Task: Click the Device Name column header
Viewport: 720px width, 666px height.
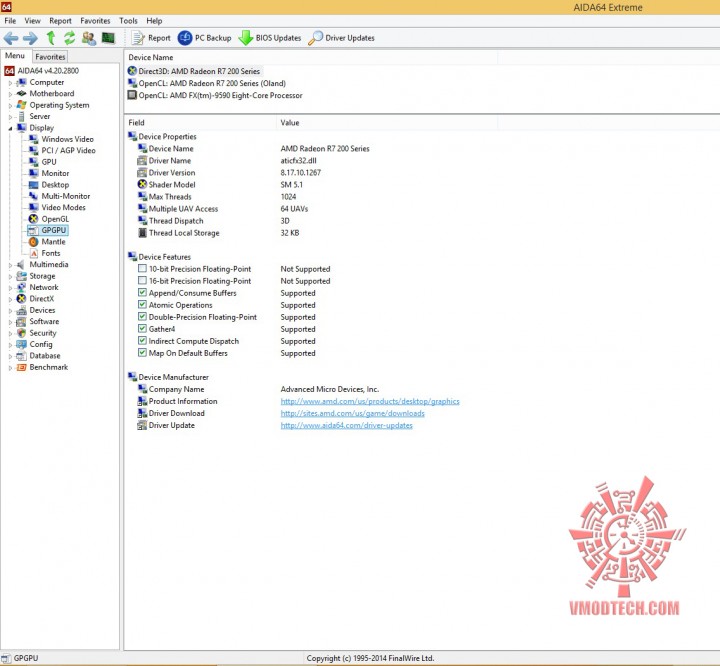Action: [x=311, y=57]
